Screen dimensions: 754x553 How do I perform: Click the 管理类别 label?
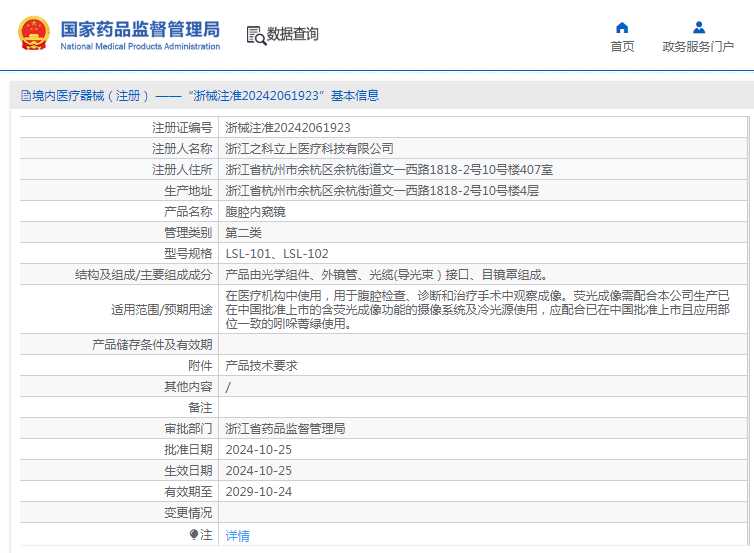point(188,233)
